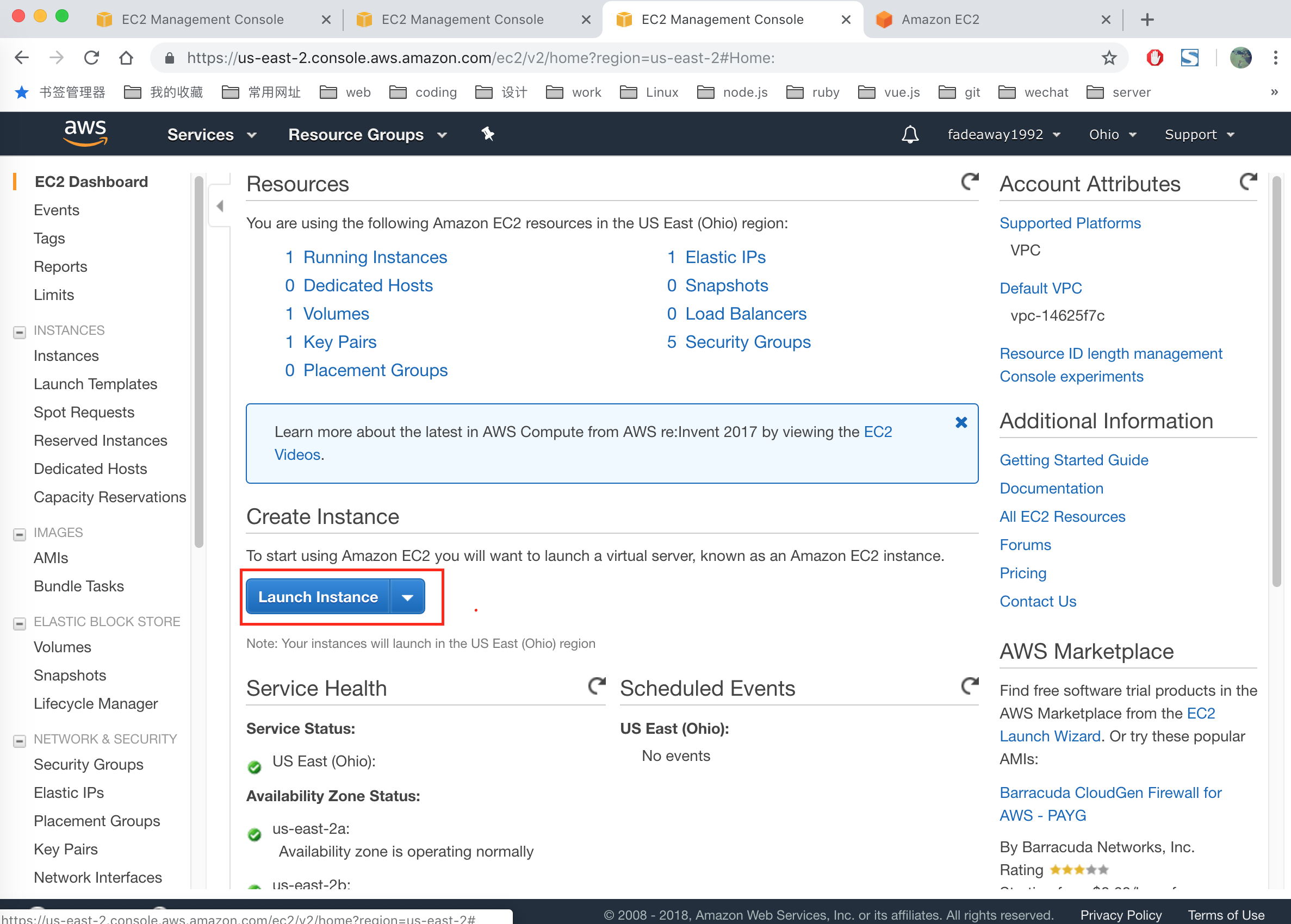
Task: Collapse the left sidebar with arrow handle
Action: (x=220, y=206)
